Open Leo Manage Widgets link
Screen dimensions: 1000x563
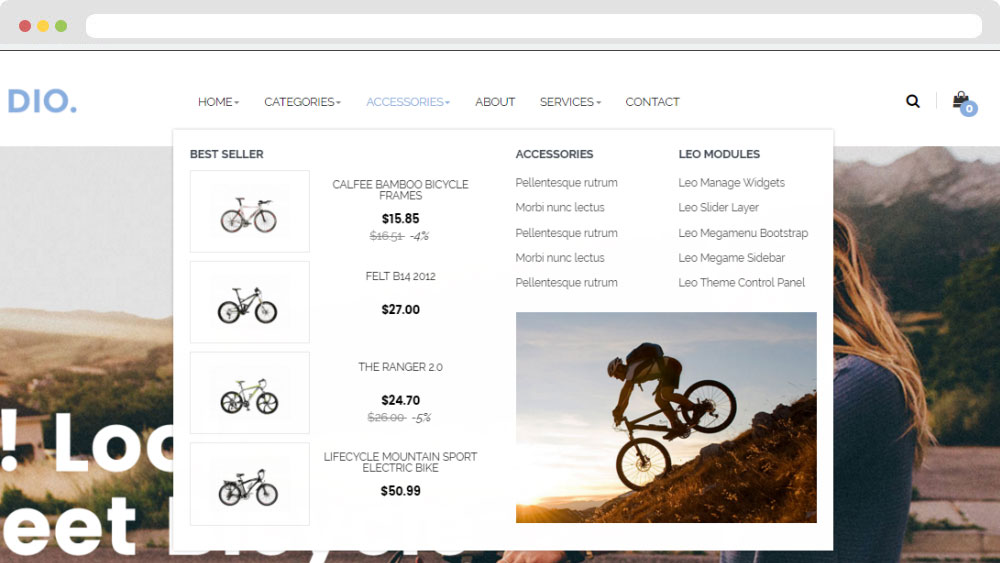pyautogui.click(x=732, y=183)
